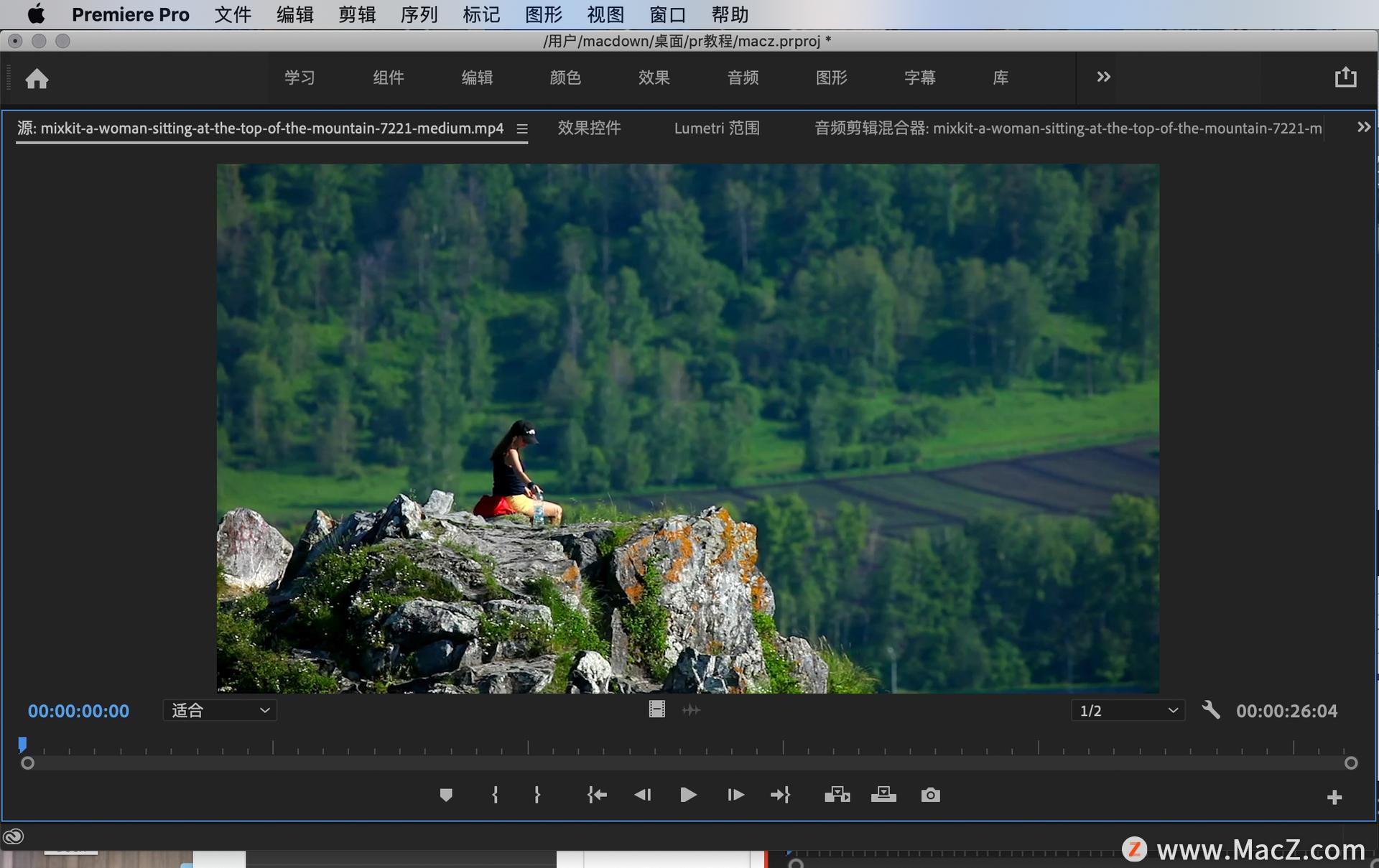Click the Export Frame camera icon

tap(930, 795)
